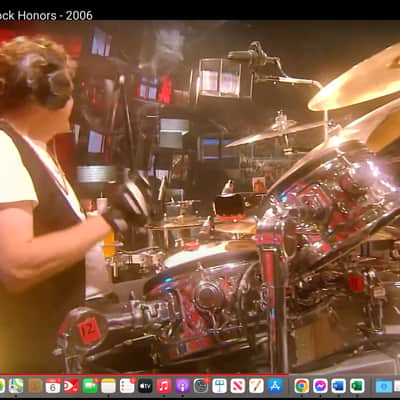Open the Apple News app
The height and width of the screenshot is (400, 400).
click(238, 386)
